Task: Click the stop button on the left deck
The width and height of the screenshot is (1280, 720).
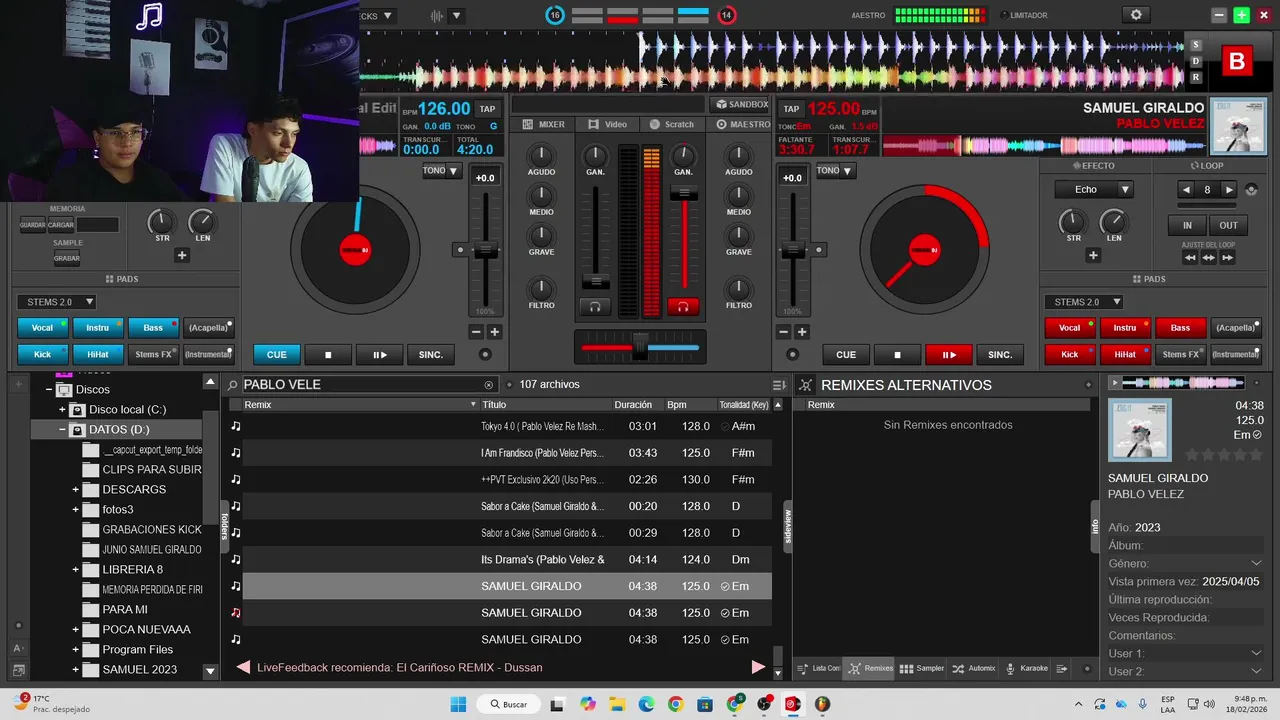Action: 328,354
